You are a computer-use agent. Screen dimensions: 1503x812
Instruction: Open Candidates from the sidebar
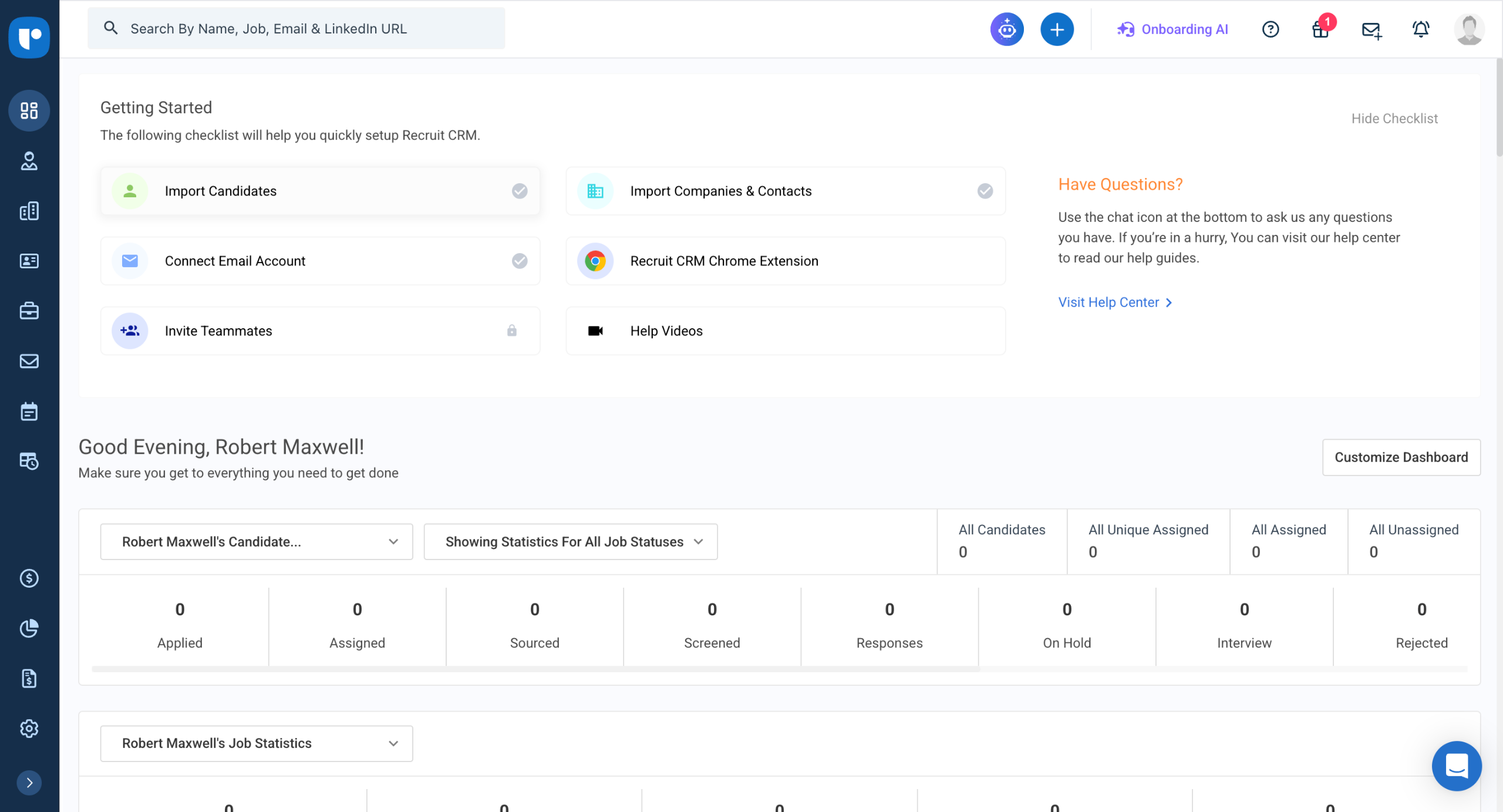29,161
